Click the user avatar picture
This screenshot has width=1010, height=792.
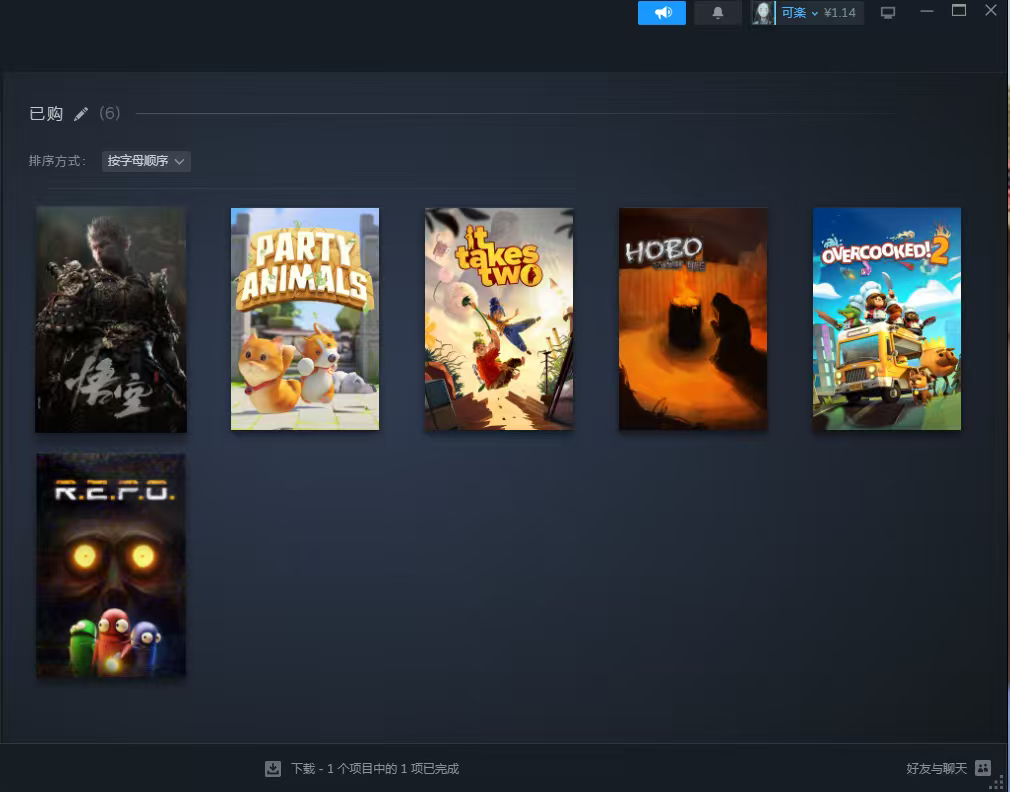763,13
